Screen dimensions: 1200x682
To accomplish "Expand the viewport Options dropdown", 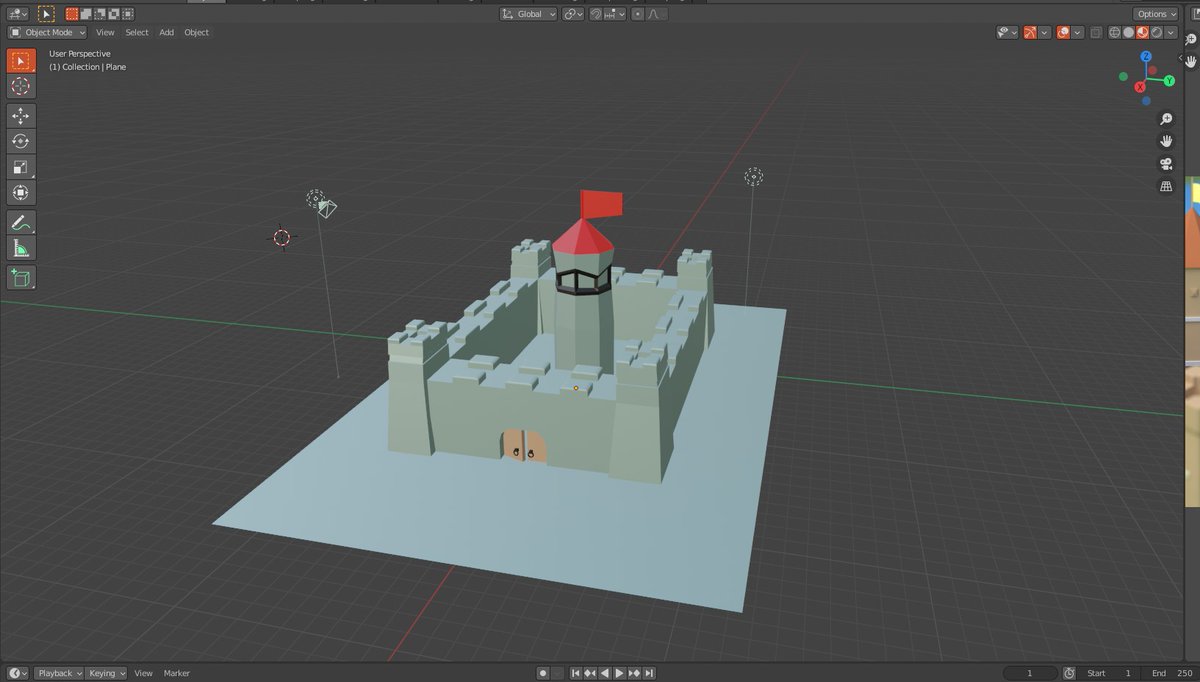I will tap(1155, 13).
